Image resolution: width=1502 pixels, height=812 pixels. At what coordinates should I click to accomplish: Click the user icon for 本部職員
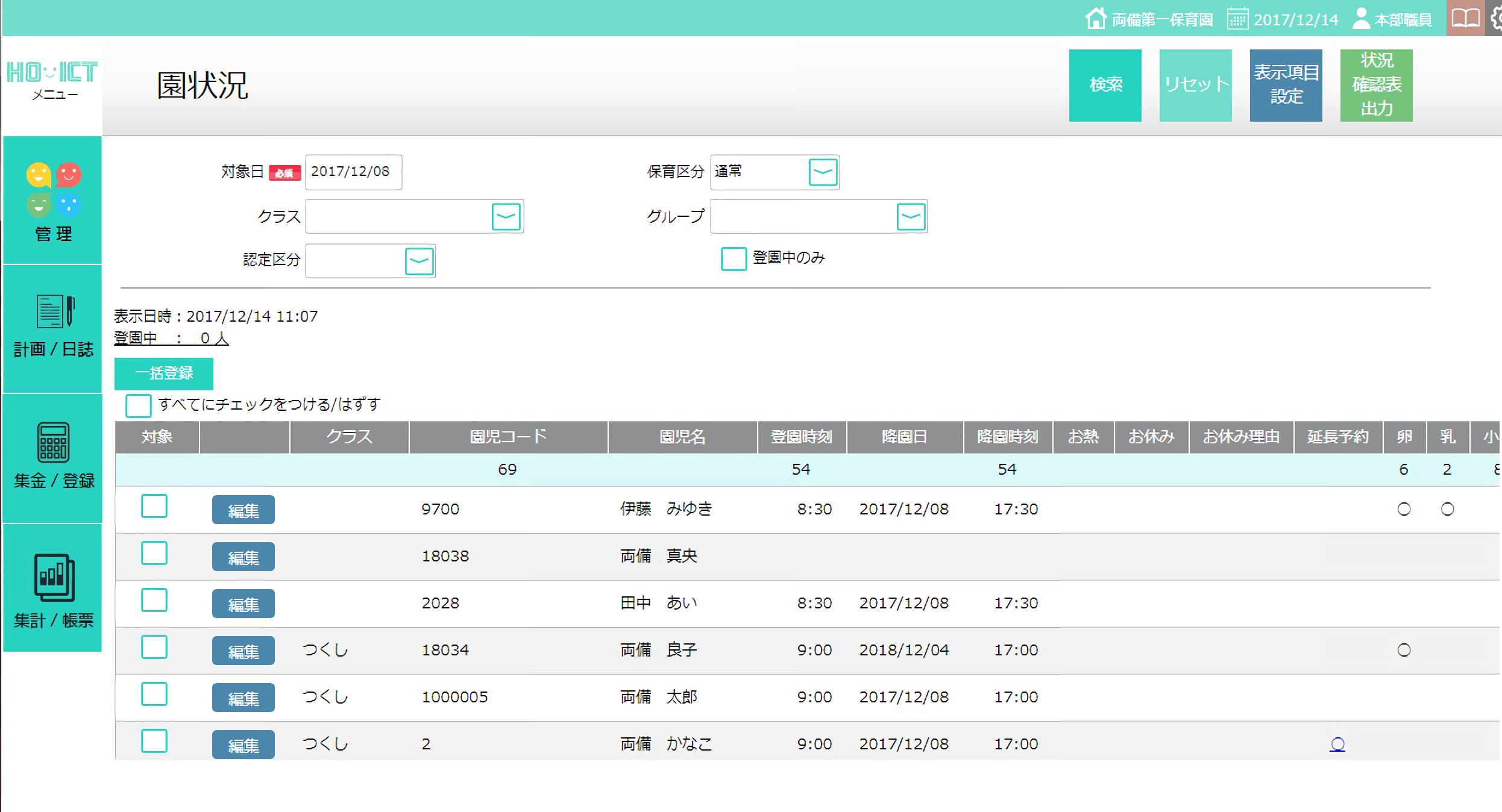[x=1361, y=18]
